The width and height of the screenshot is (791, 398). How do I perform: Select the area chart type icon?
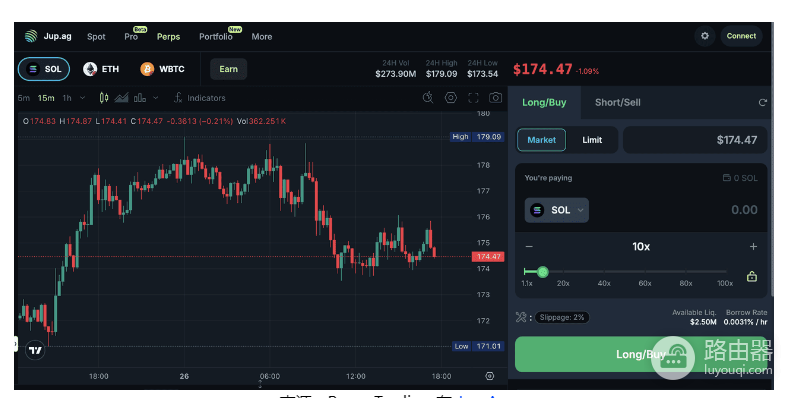[x=121, y=98]
